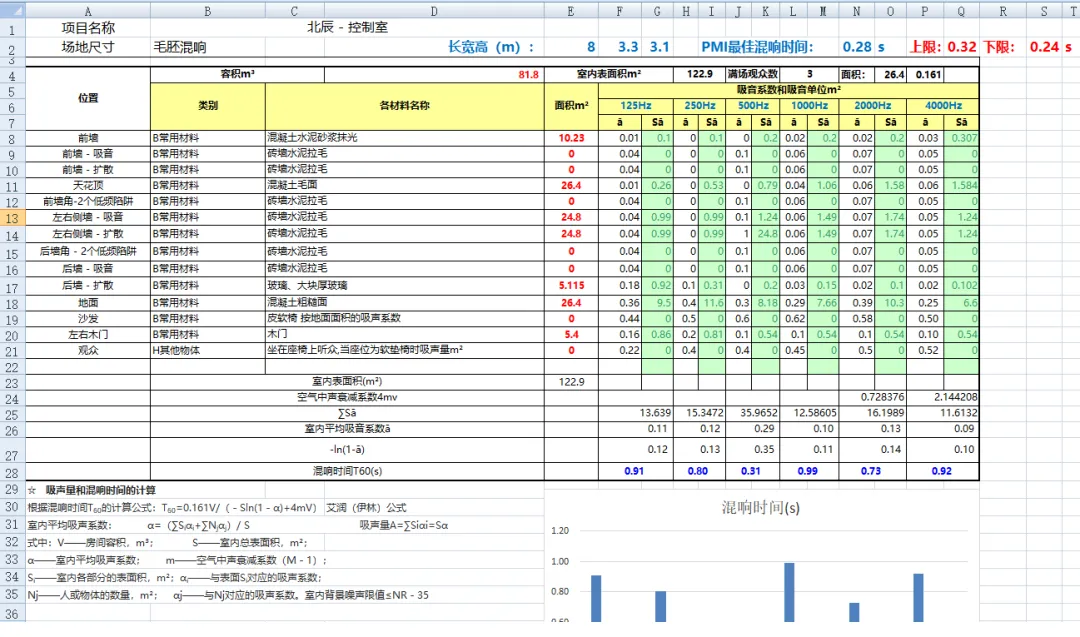Click the '-ln(1-ā)' row label
This screenshot has height=637, width=1080.
click(347, 449)
